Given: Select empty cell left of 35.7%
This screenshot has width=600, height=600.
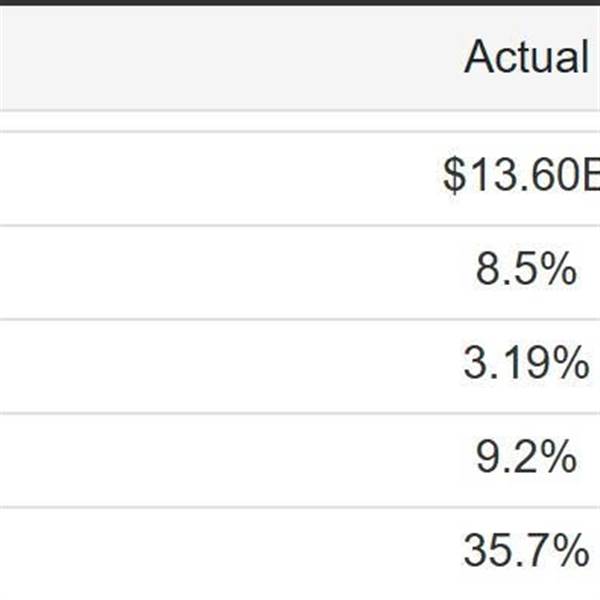Looking at the screenshot, I should click(x=200, y=551).
